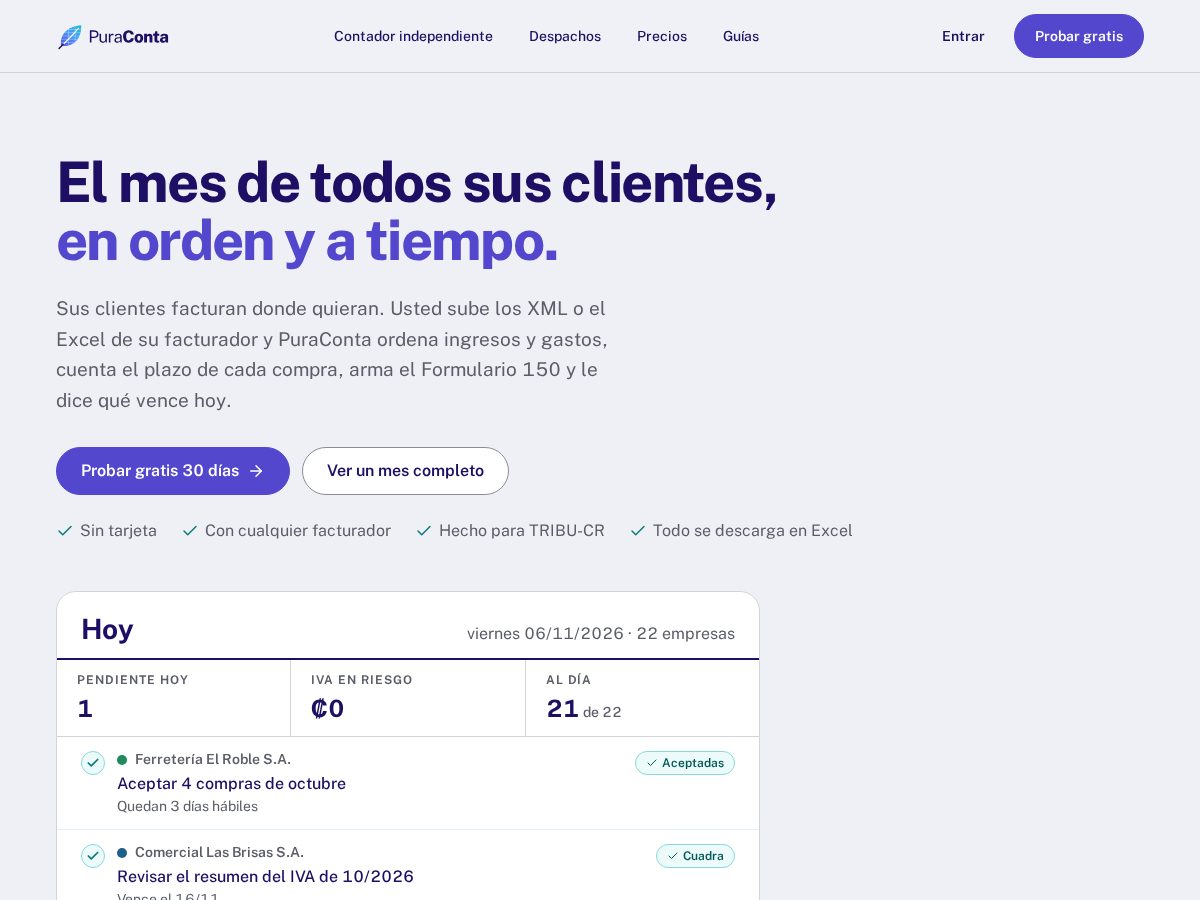This screenshot has height=900, width=1200.
Task: Open the Despachos nav link
Action: point(565,36)
